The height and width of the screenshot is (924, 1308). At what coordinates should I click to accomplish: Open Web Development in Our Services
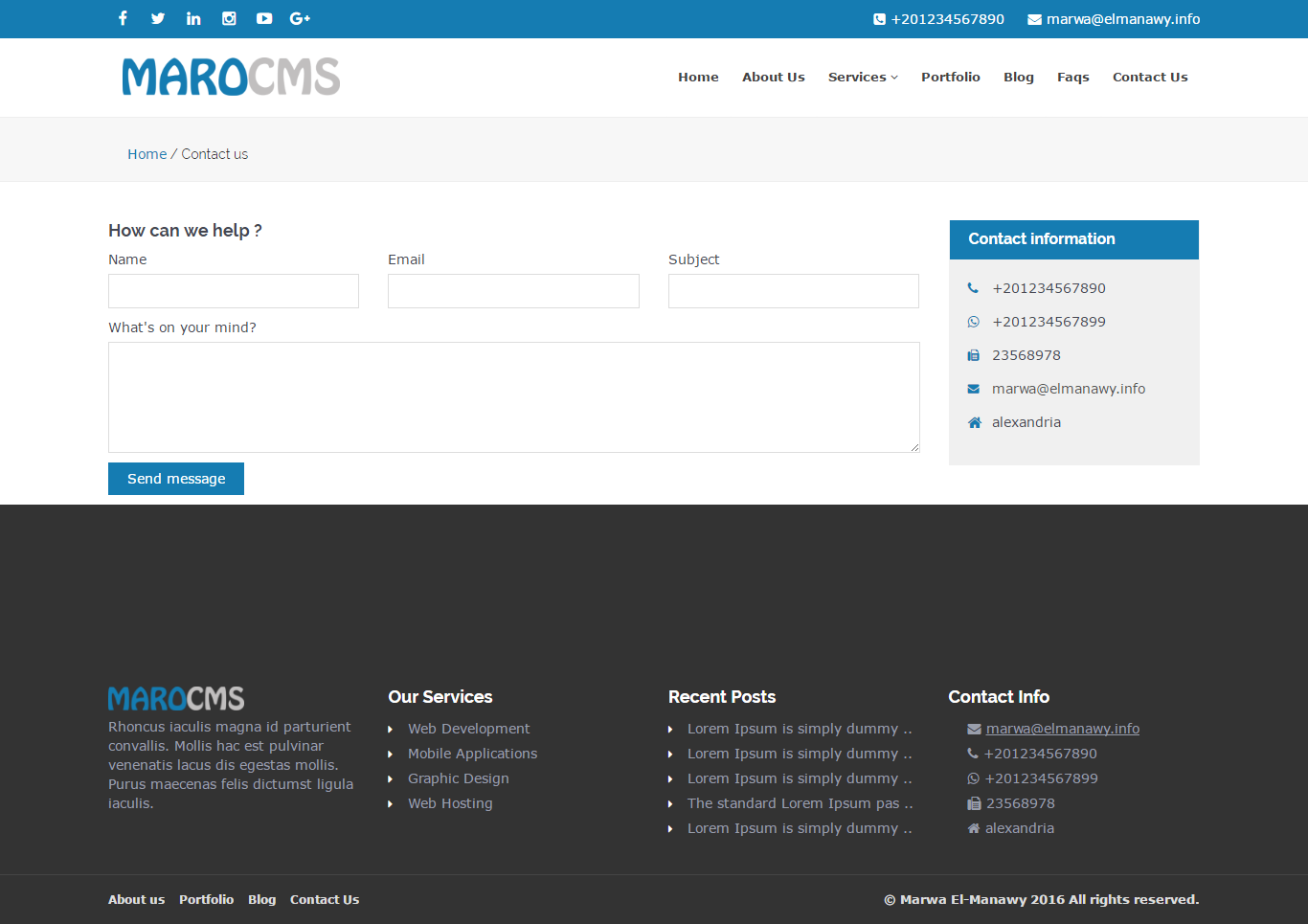[469, 729]
